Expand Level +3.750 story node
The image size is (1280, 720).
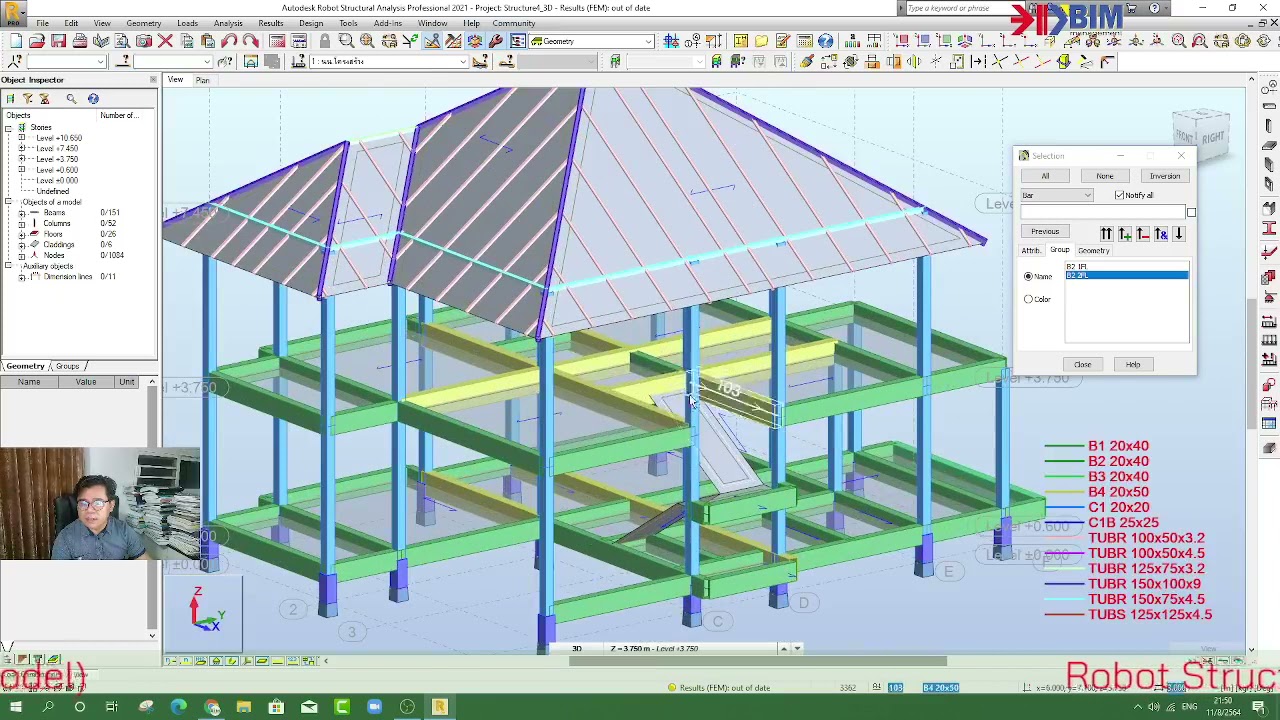click(x=22, y=159)
